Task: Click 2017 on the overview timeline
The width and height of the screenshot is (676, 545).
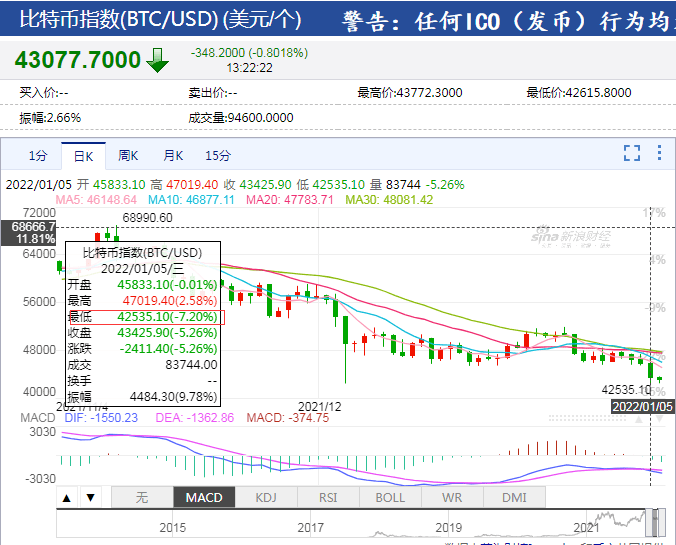Action: [310, 528]
